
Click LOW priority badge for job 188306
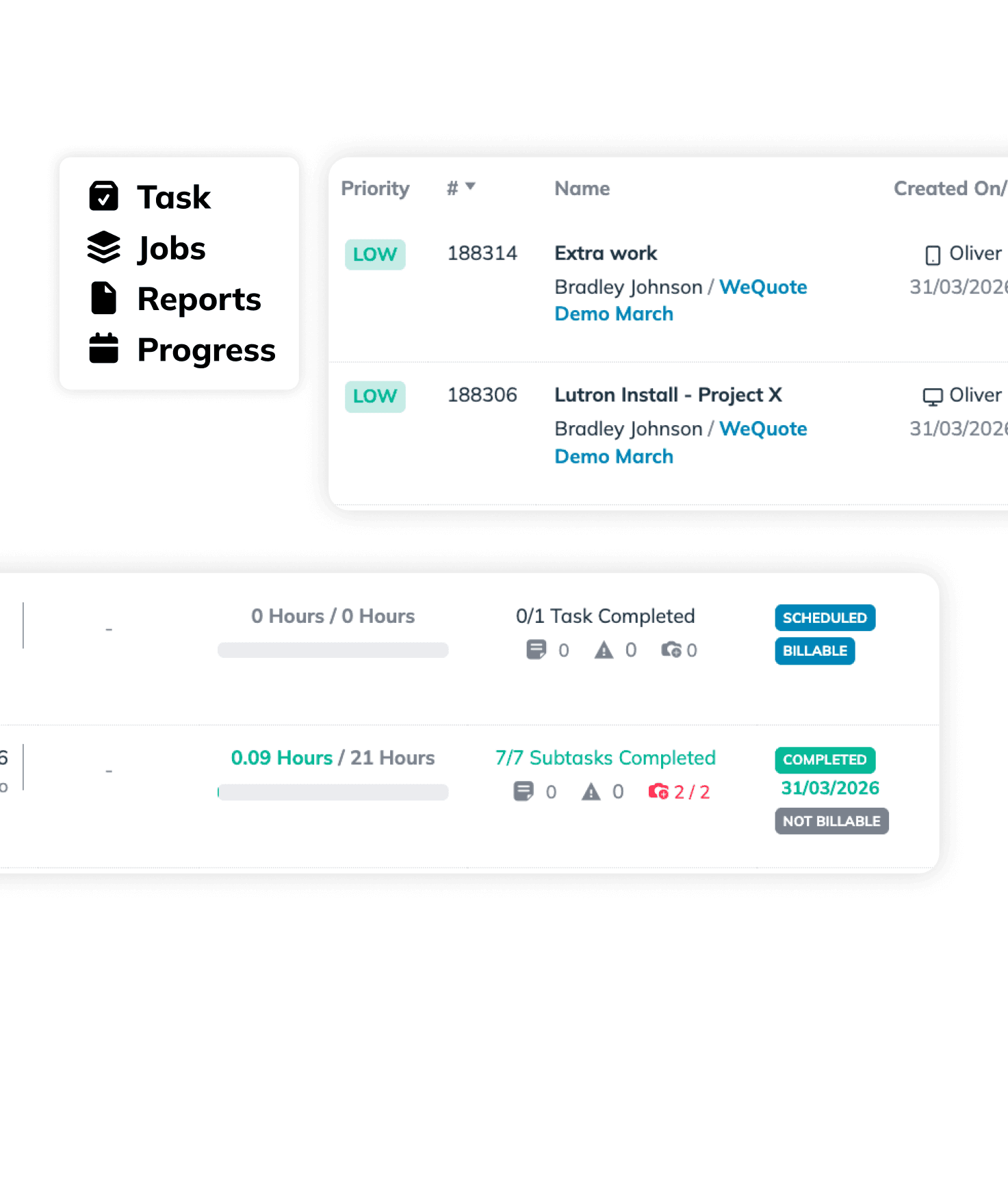click(375, 396)
